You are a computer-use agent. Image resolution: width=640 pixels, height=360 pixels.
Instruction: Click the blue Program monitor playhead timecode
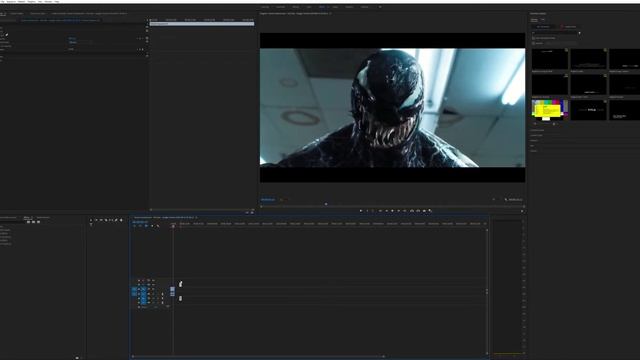point(268,200)
